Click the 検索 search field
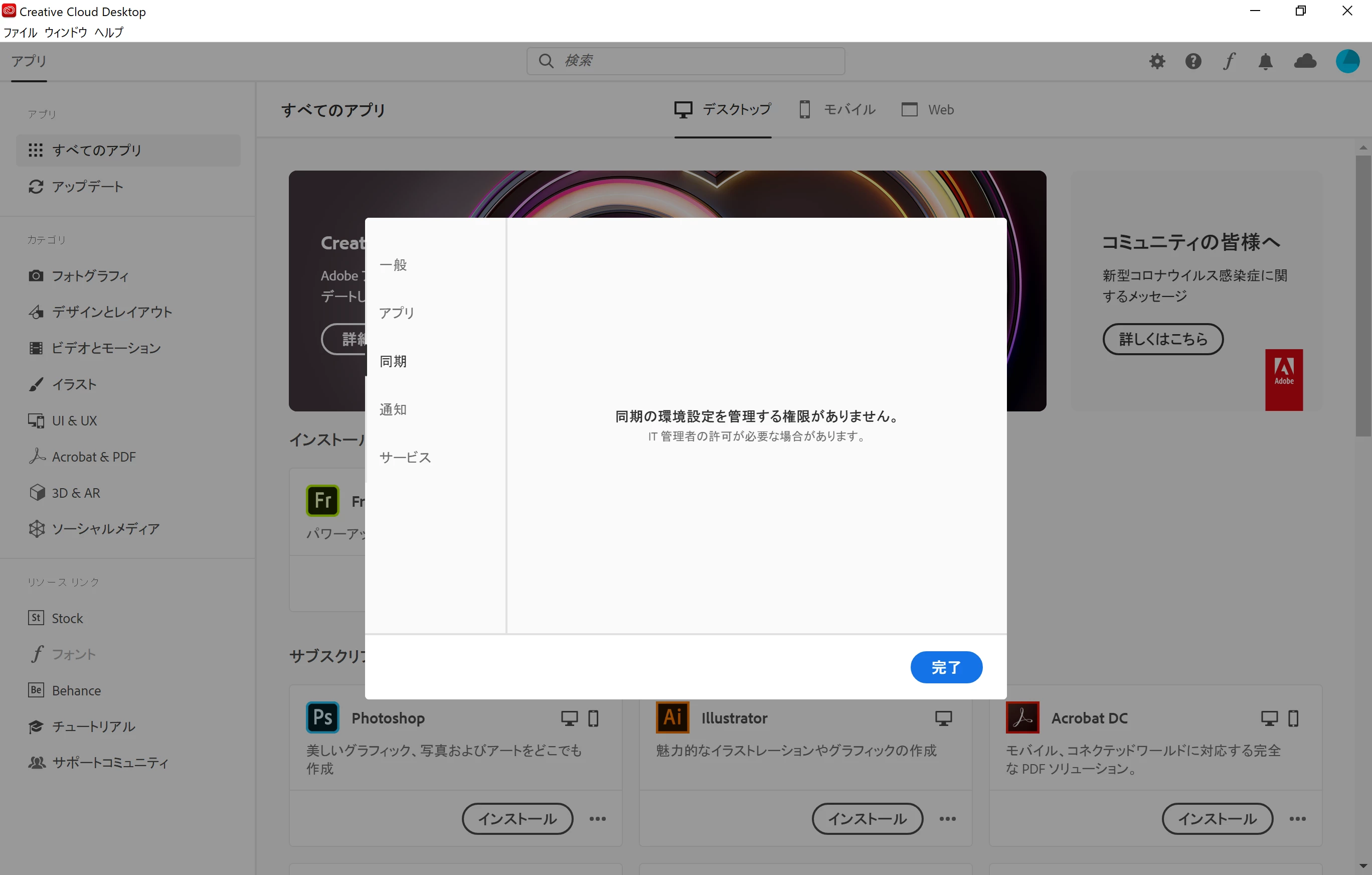 click(x=685, y=60)
